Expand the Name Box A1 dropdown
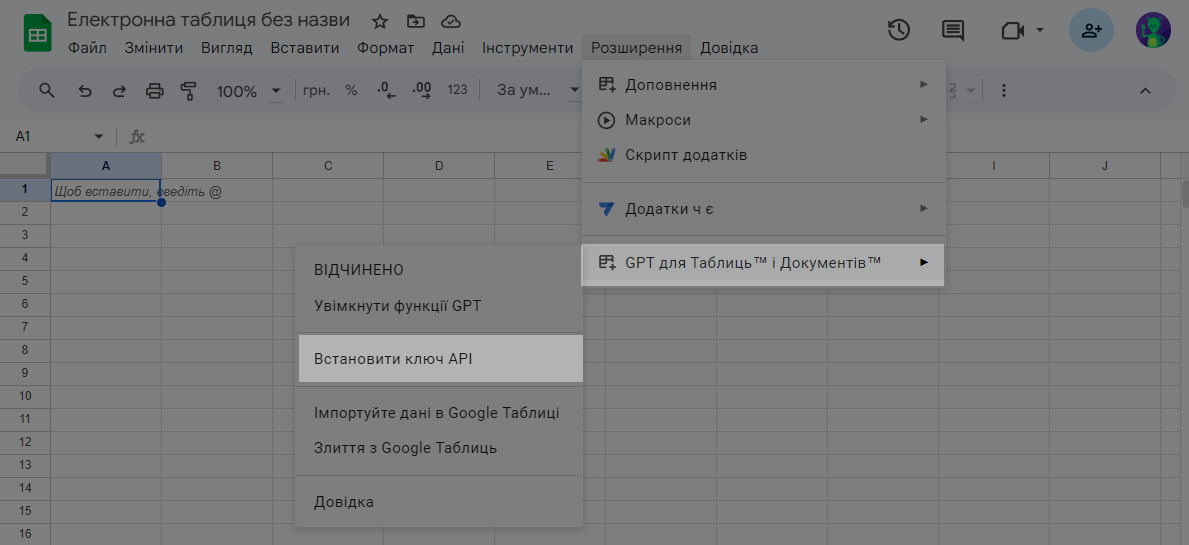Screen dimensions: 1189x545 pos(98,136)
